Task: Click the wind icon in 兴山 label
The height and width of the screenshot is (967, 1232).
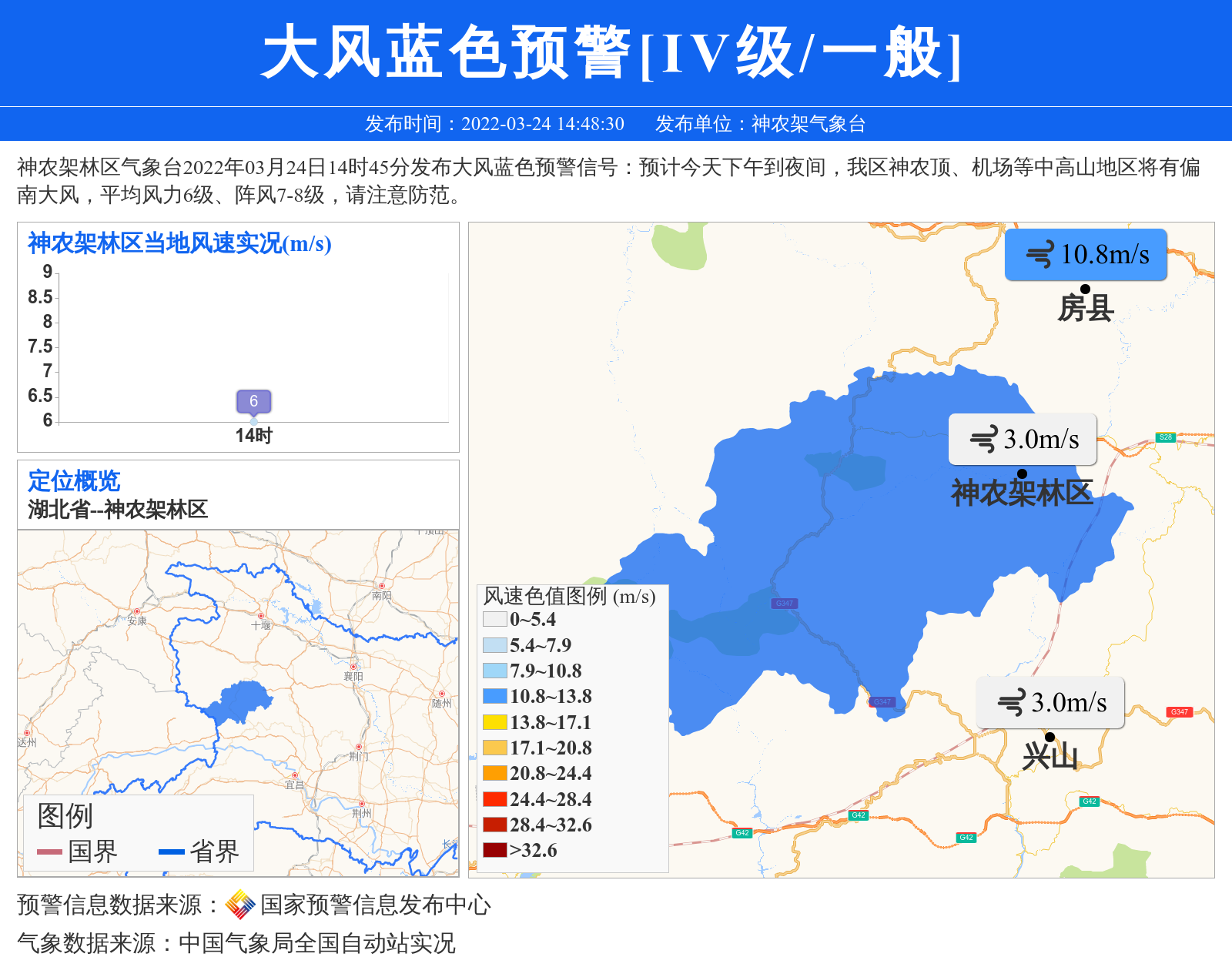Action: pos(1011,702)
